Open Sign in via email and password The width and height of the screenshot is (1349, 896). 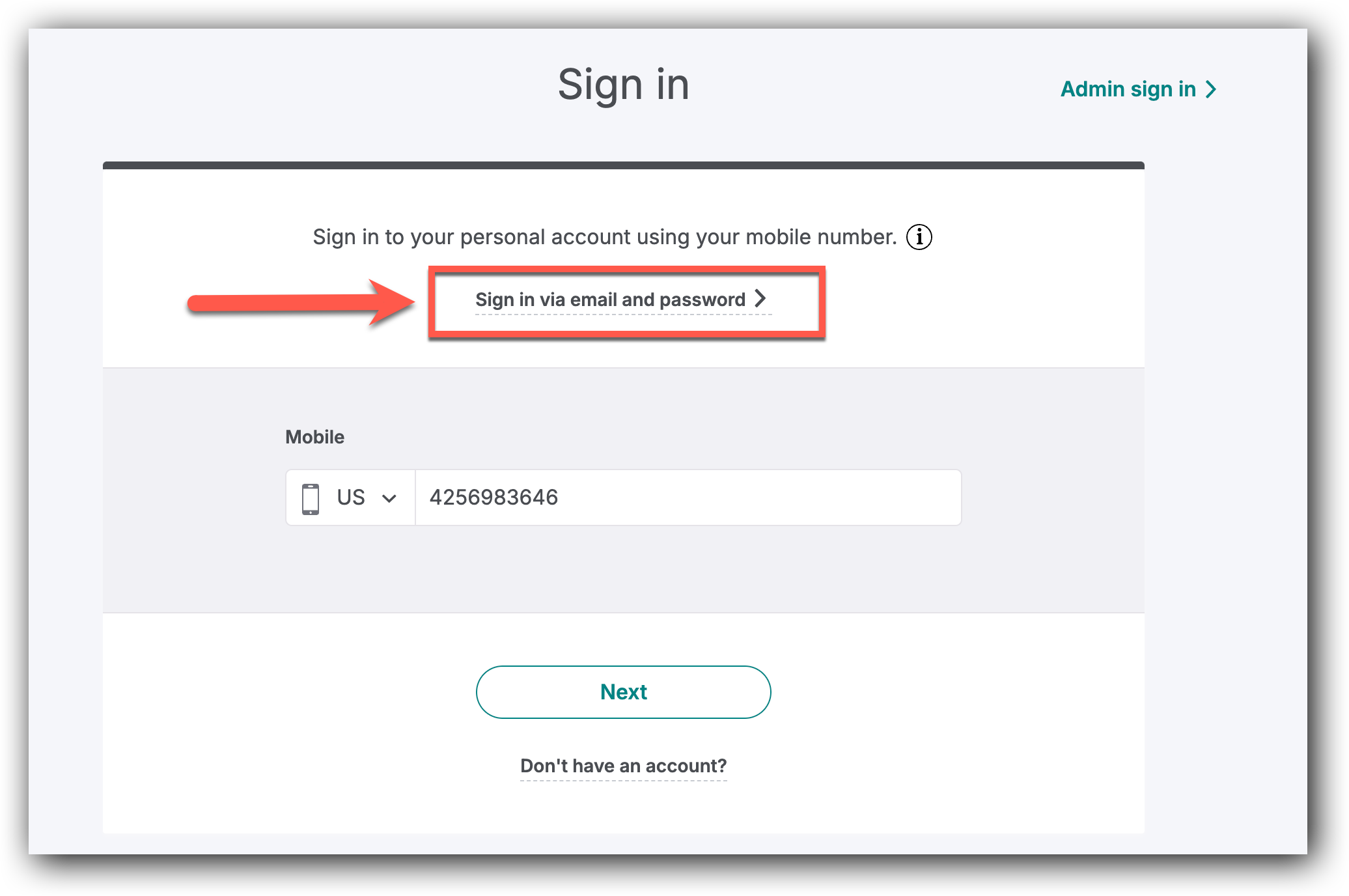click(x=611, y=300)
